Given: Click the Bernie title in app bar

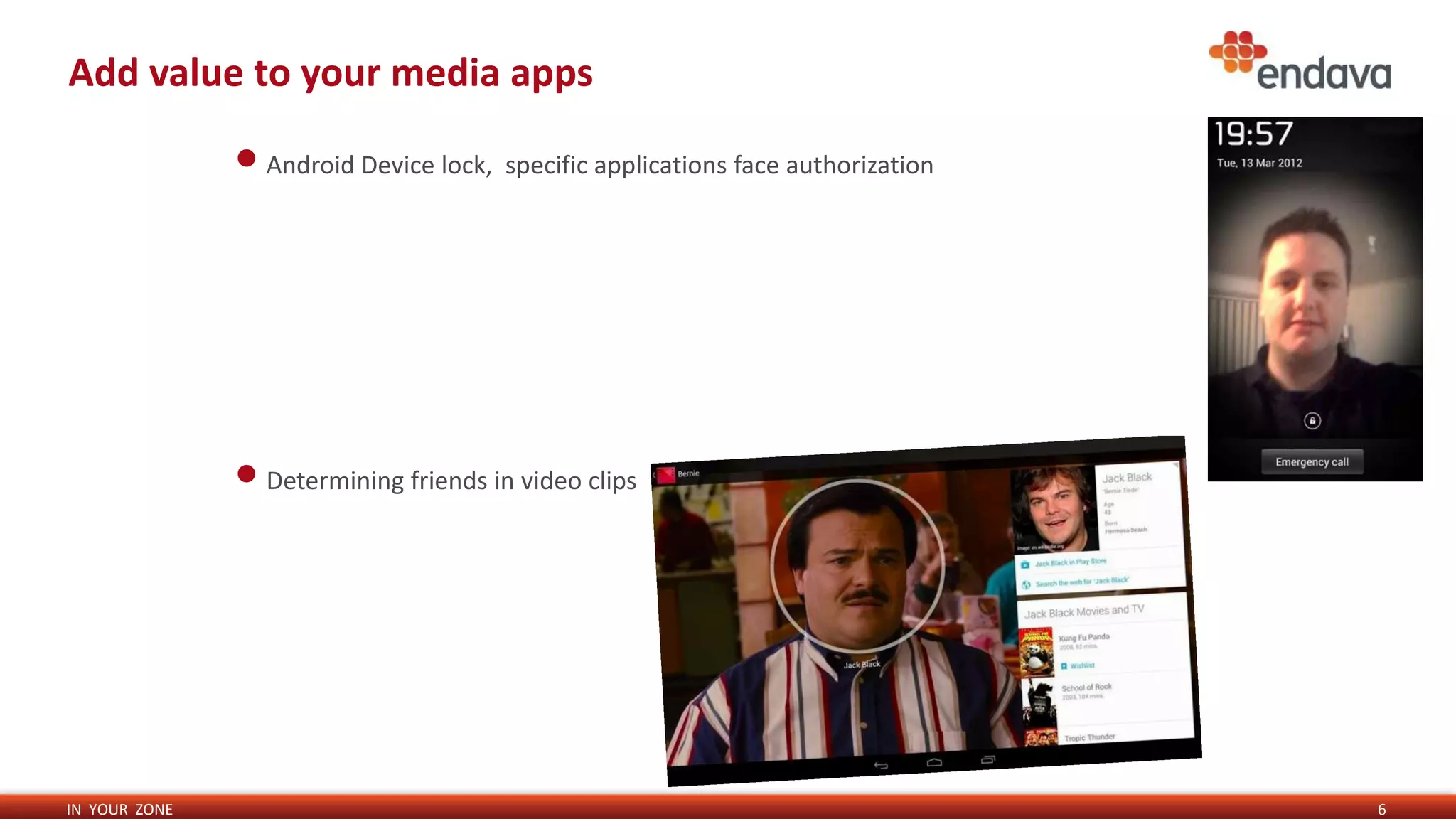Looking at the screenshot, I should 688,473.
